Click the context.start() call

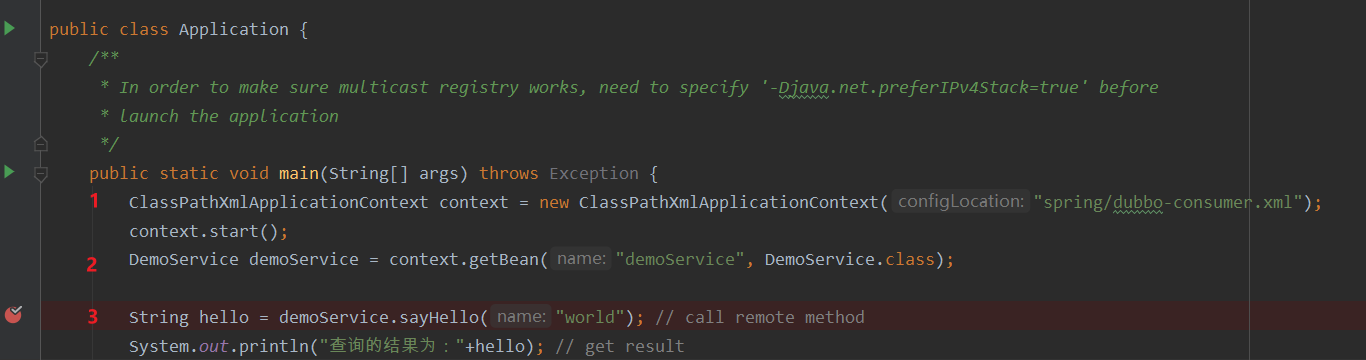208,231
